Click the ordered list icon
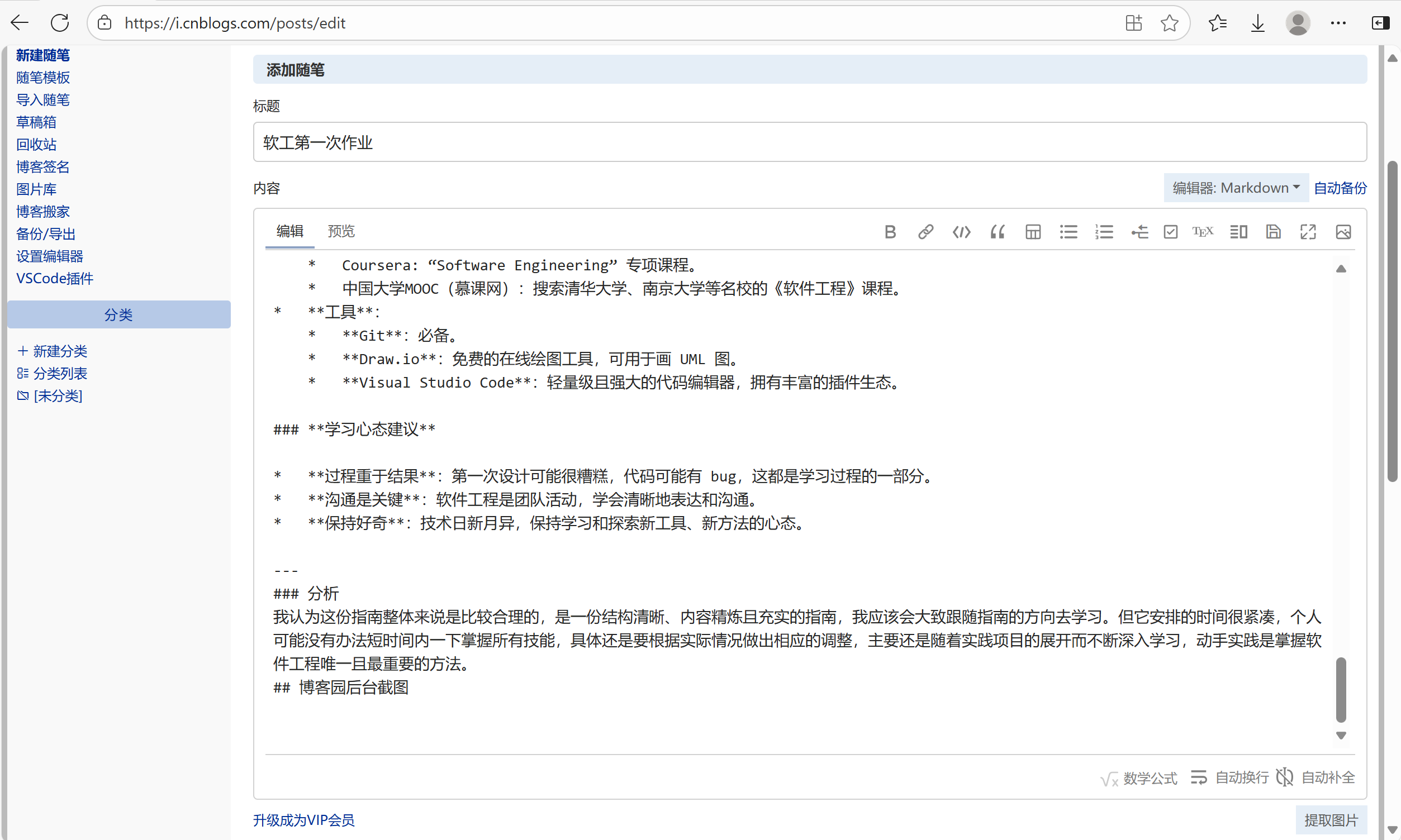The height and width of the screenshot is (840, 1401). [1104, 232]
